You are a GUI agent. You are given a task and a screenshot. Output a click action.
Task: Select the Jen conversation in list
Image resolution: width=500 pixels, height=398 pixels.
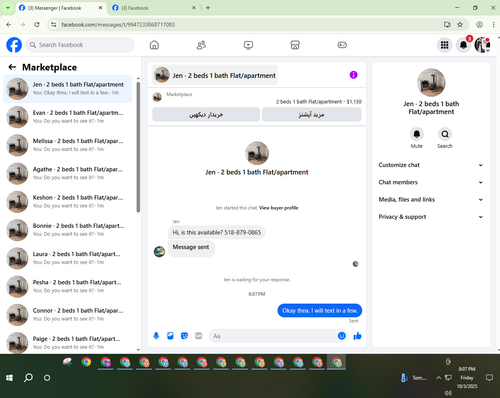pos(68,89)
